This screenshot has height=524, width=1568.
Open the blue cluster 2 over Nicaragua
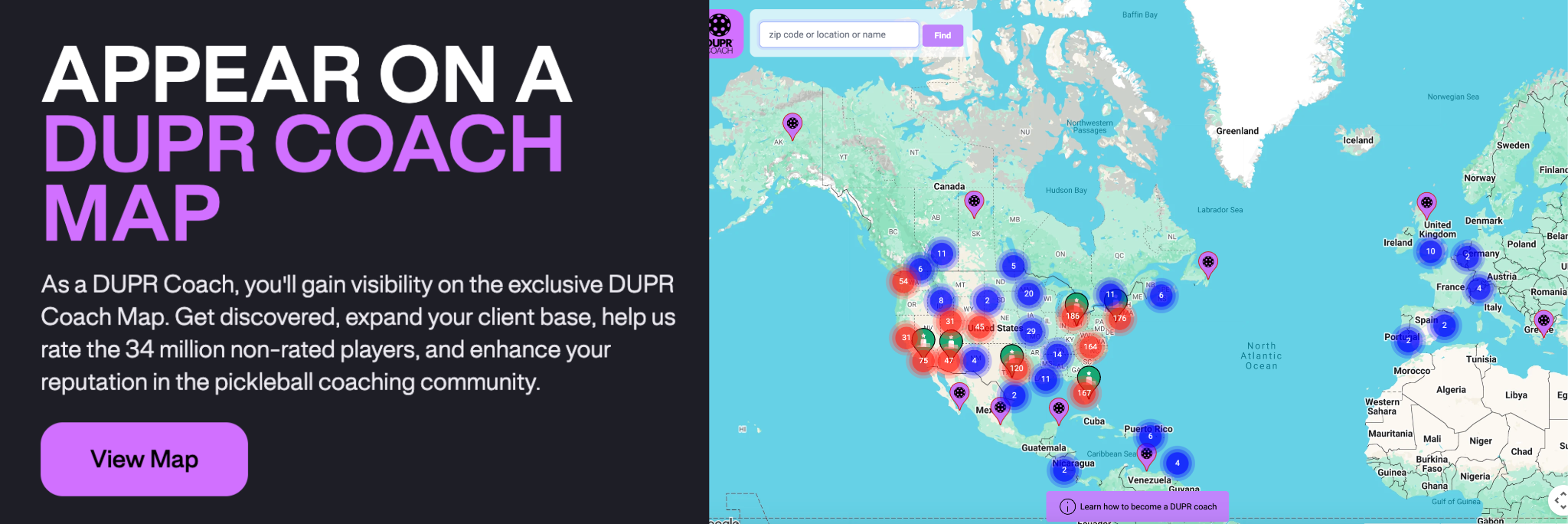pyautogui.click(x=1064, y=470)
